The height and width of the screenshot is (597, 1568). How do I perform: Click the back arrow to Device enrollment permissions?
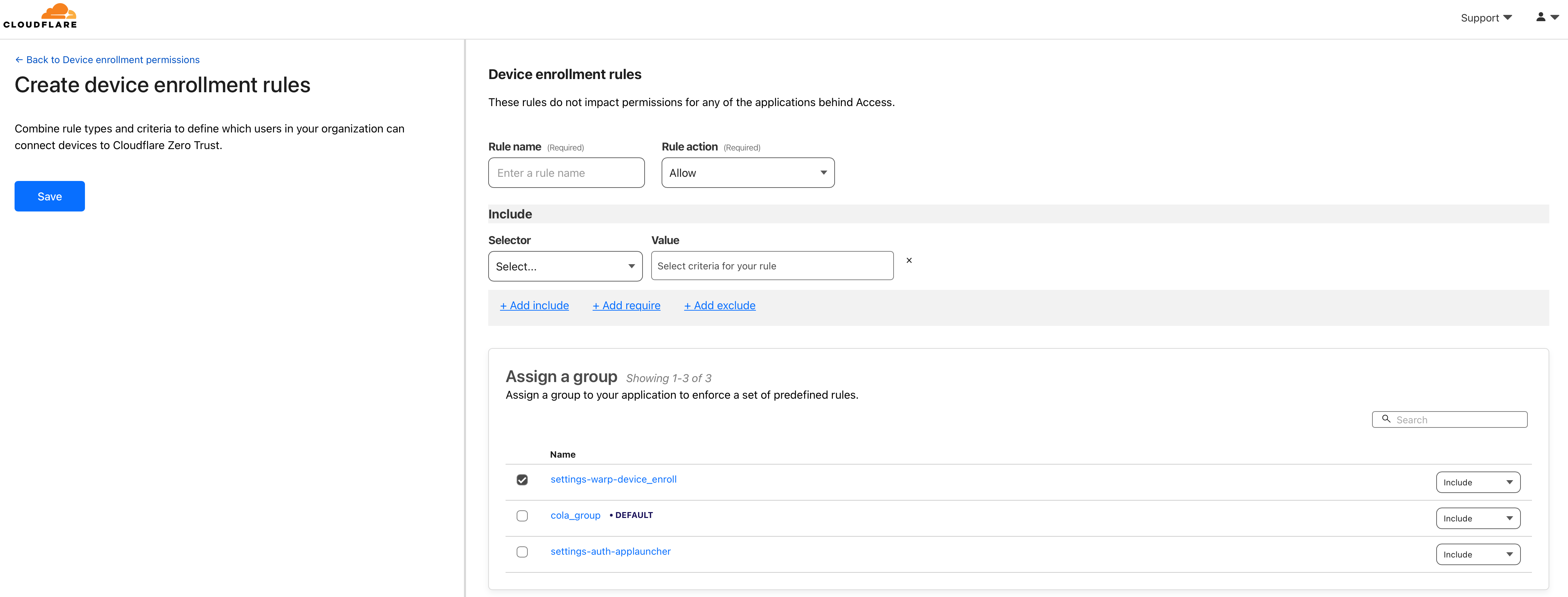click(x=19, y=60)
